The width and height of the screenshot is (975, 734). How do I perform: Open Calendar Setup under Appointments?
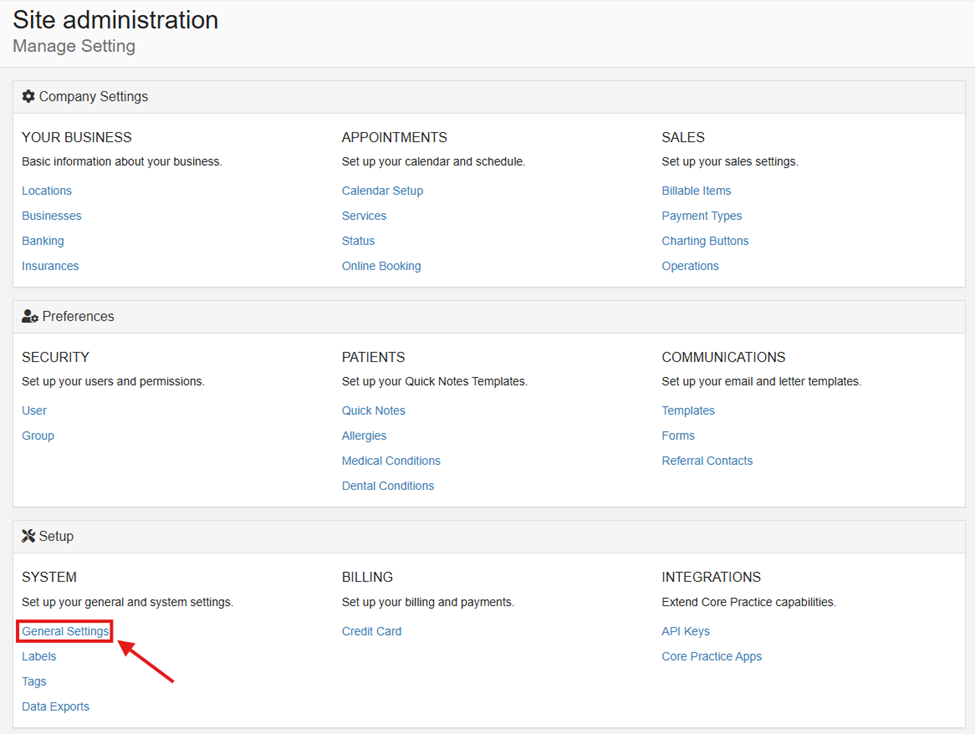(x=382, y=191)
